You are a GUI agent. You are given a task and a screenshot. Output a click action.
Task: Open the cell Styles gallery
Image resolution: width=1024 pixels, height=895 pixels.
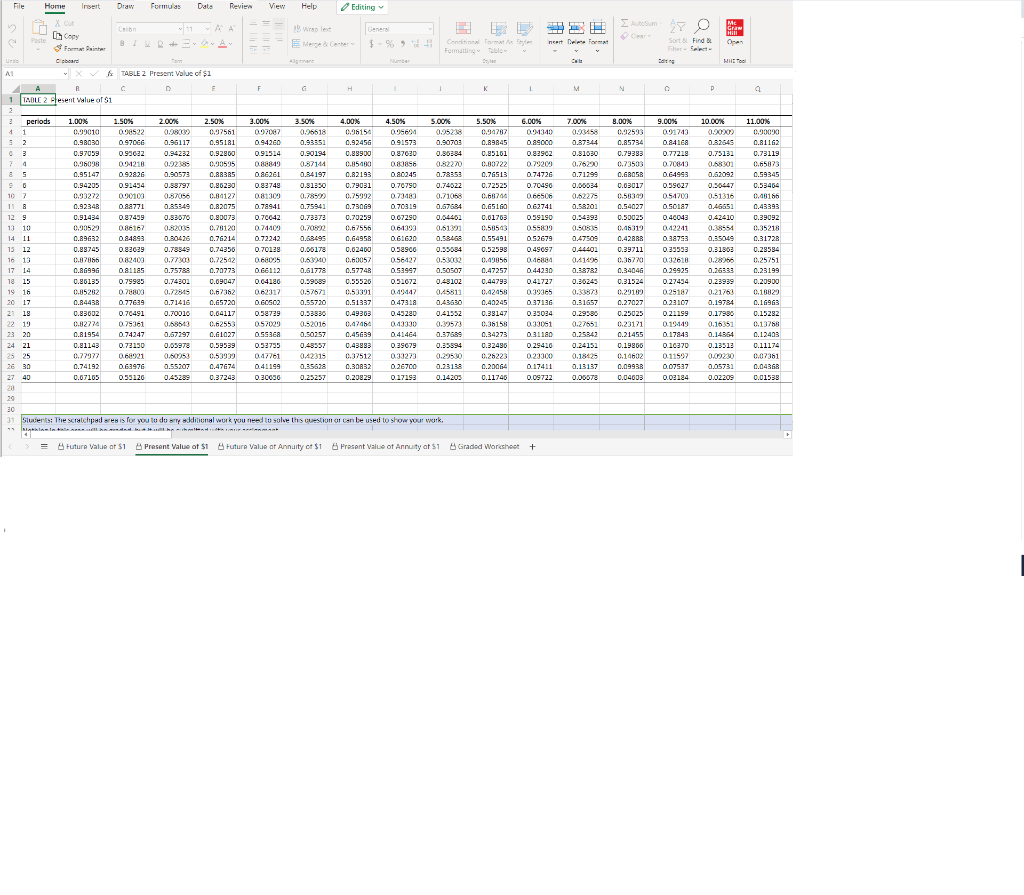pos(524,37)
